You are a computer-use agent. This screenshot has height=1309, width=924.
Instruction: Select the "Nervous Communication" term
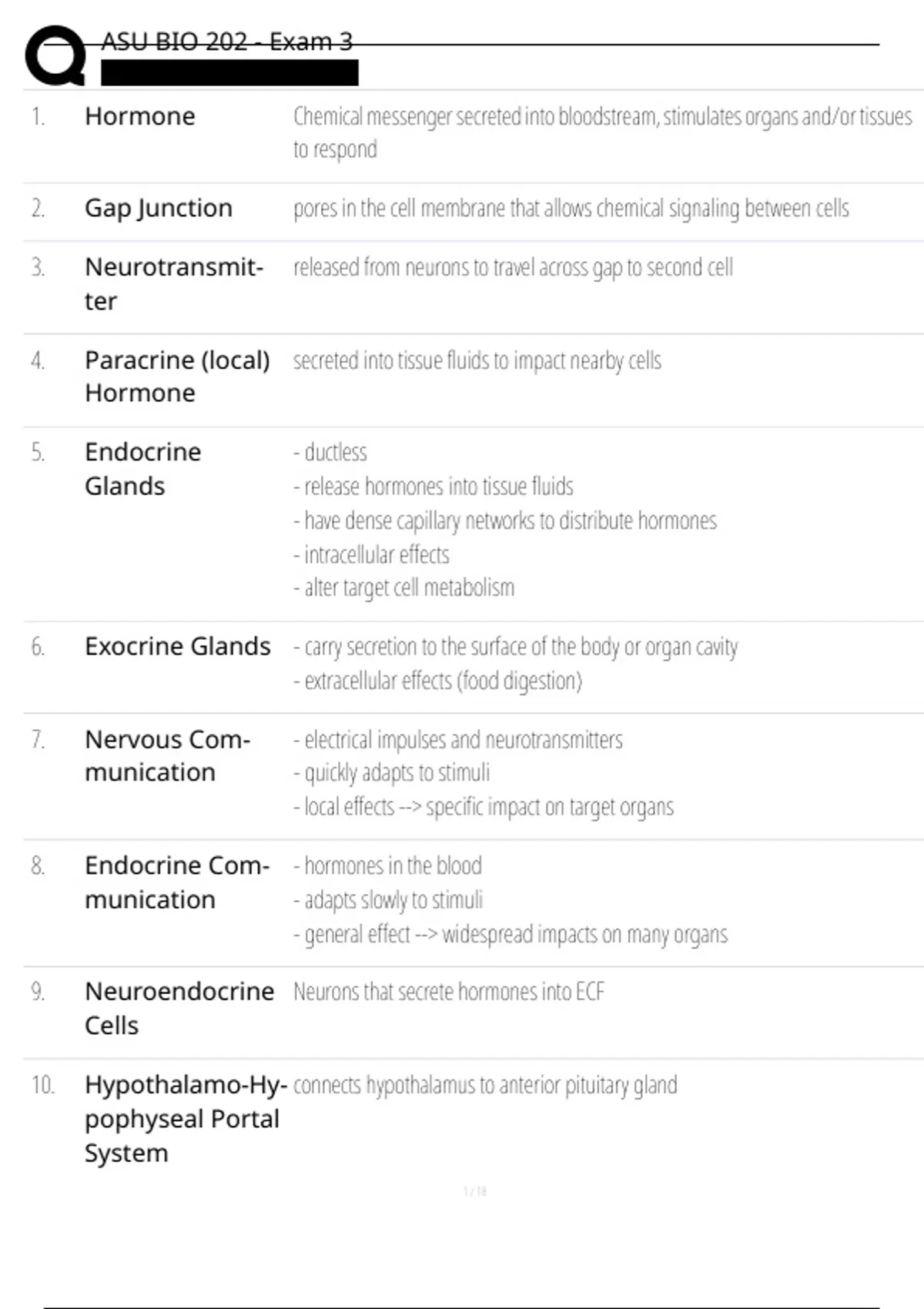(x=167, y=755)
